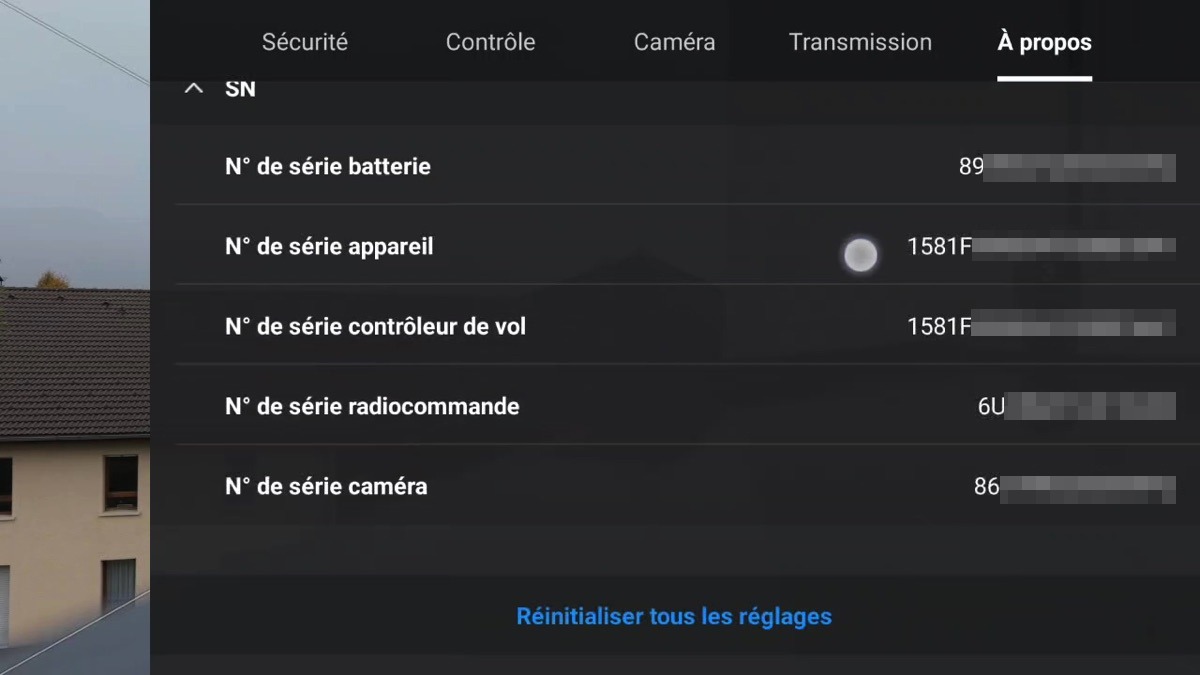
Task: Click Réinitialiser tous les réglages
Action: pyautogui.click(x=674, y=616)
